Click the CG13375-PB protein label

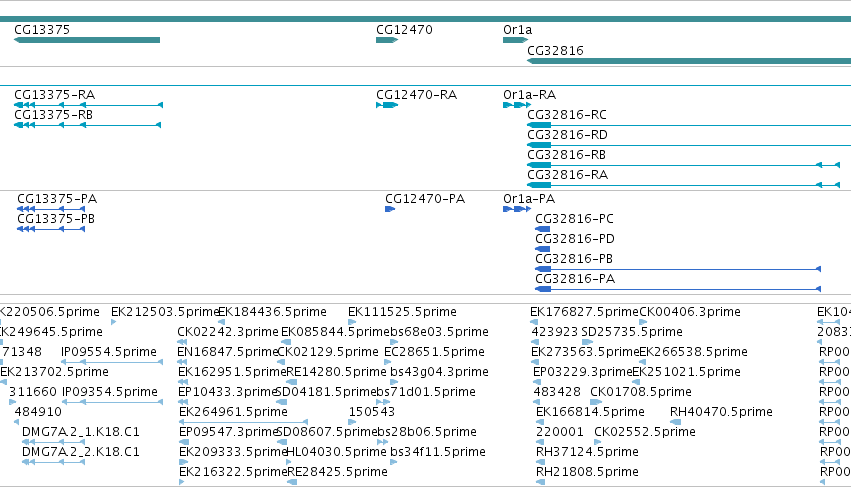(x=56, y=219)
